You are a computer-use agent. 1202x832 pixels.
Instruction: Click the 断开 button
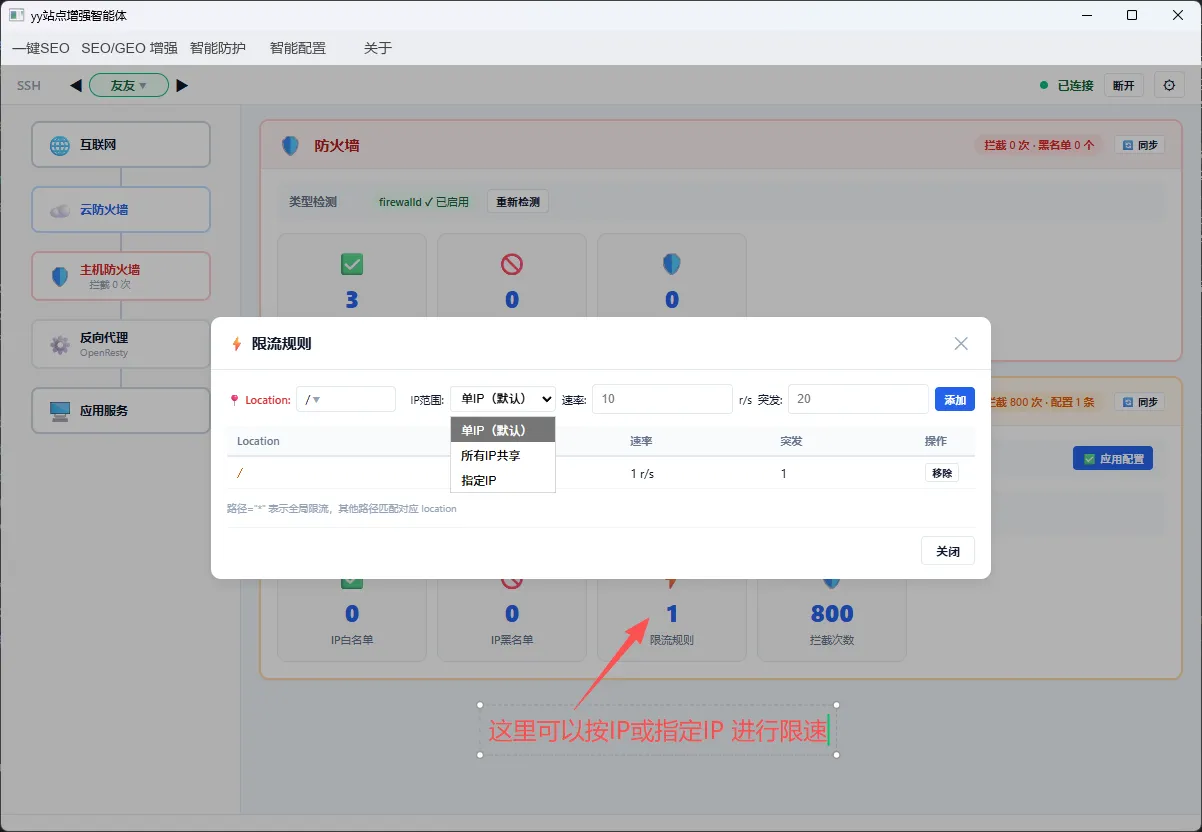[x=1124, y=86]
